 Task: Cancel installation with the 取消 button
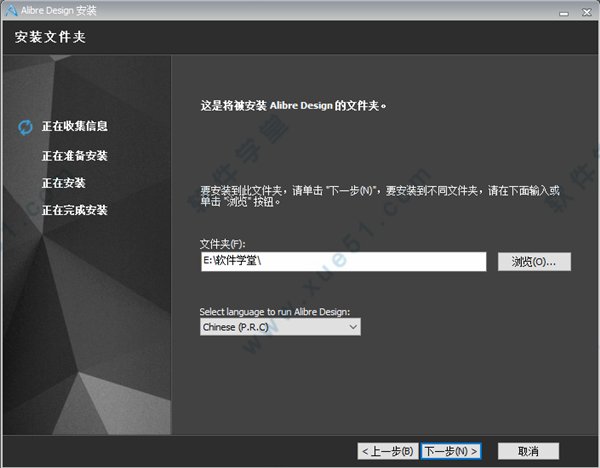pyautogui.click(x=528, y=452)
